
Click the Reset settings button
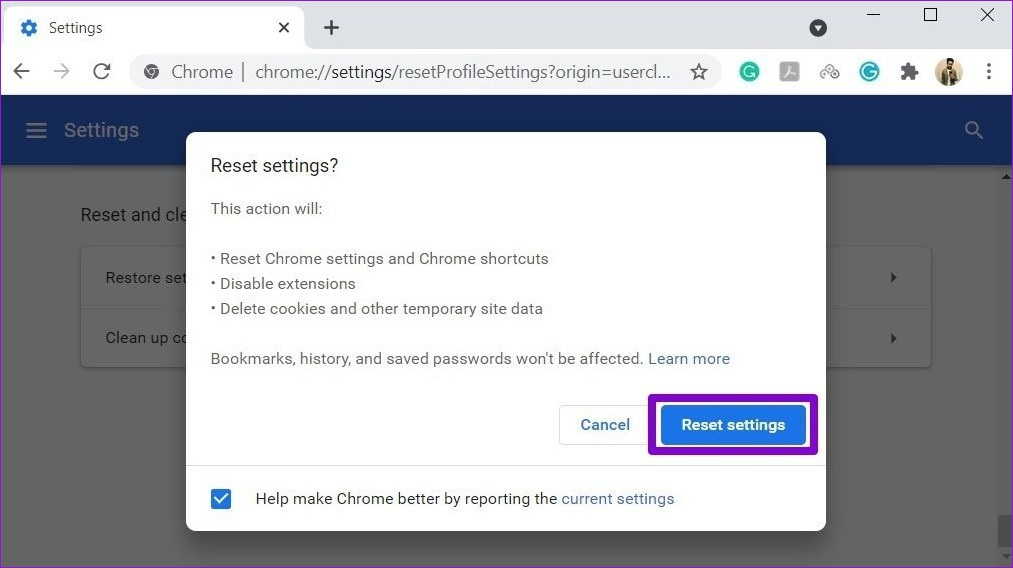click(x=733, y=425)
